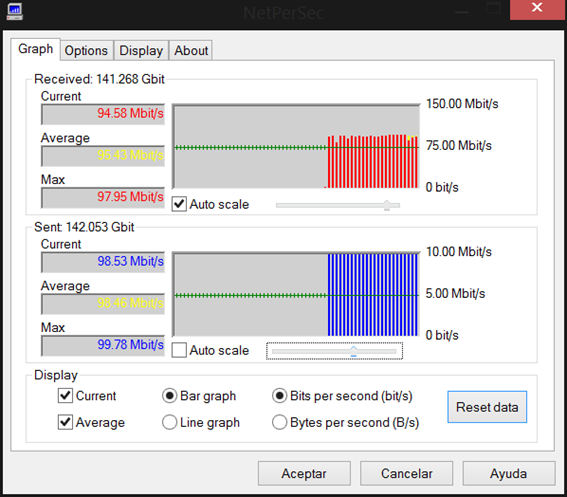Viewport: 567px width, 497px height.
Task: Click the Received: 141.268 Gbit label
Action: (x=99, y=79)
